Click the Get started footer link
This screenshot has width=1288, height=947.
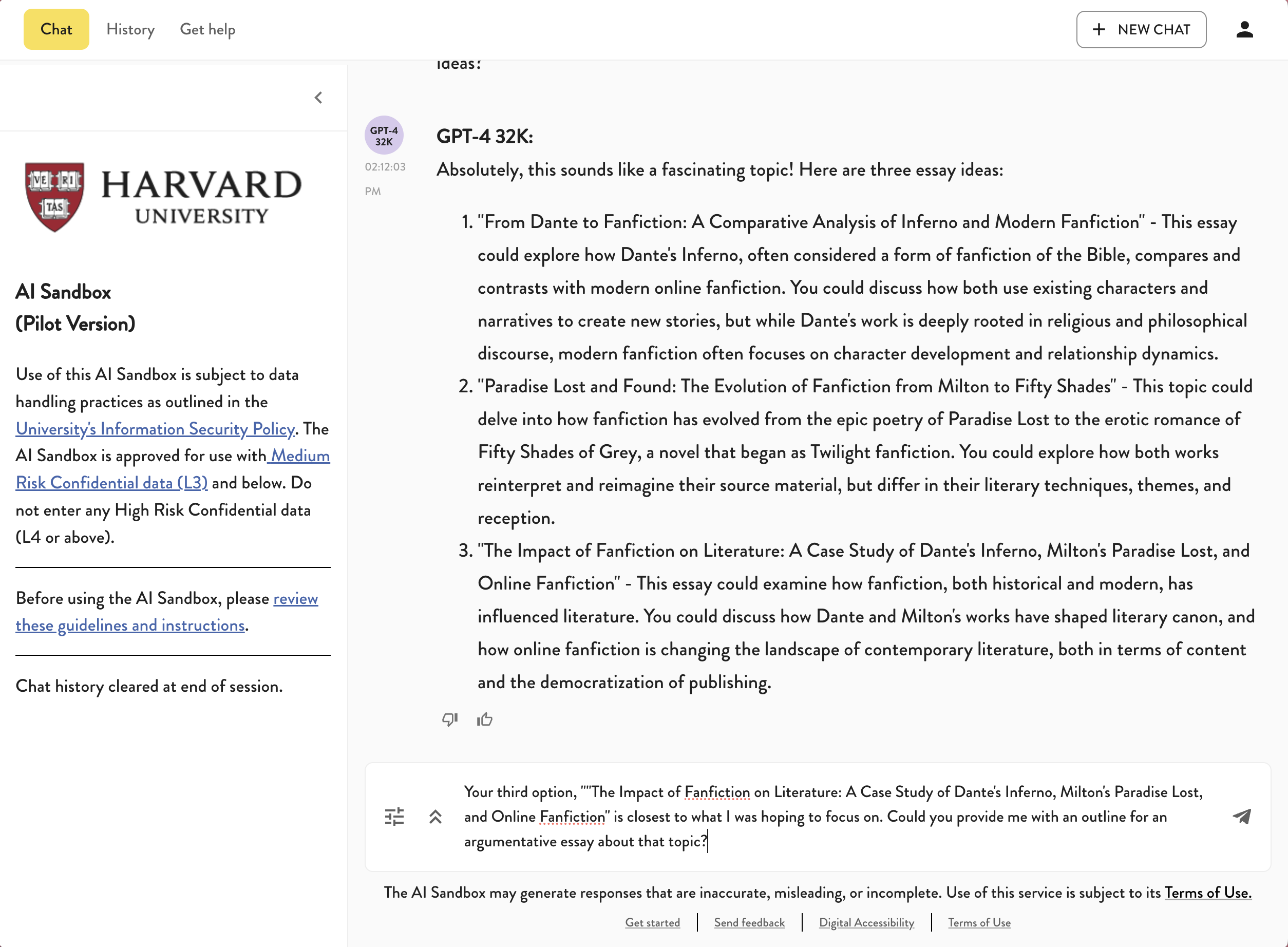pyautogui.click(x=652, y=922)
